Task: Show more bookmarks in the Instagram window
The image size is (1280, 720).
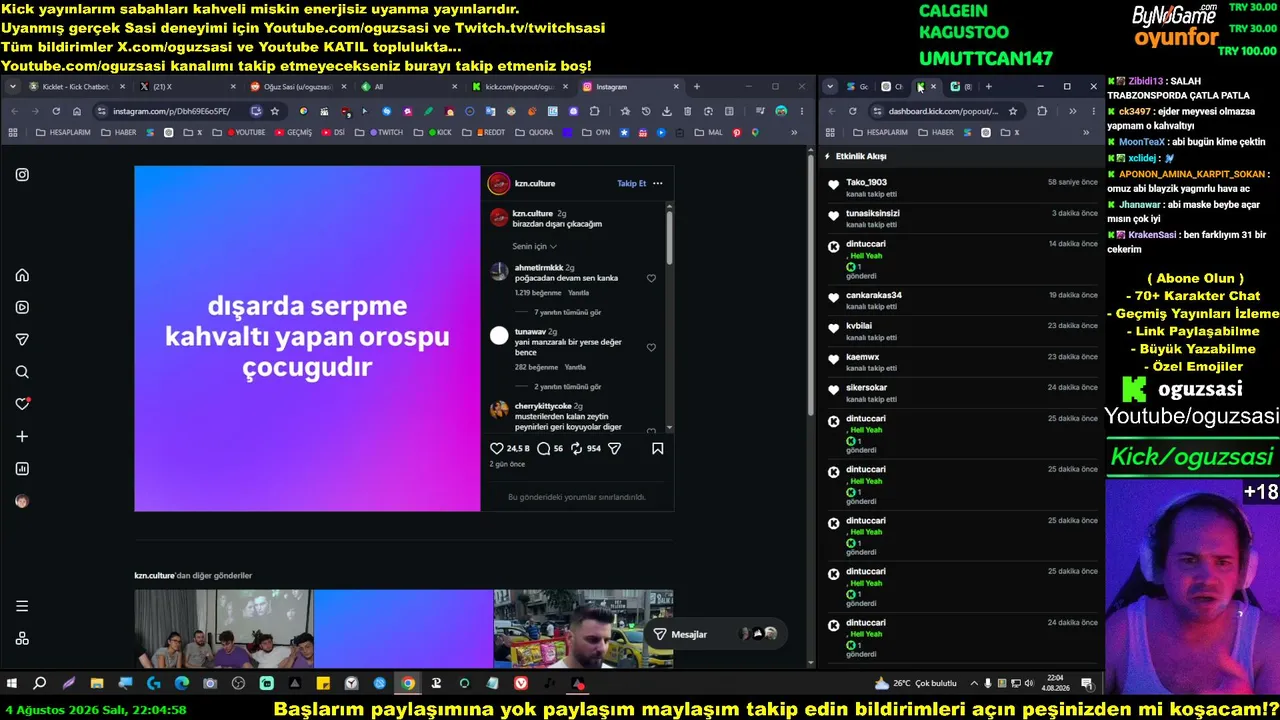Action: [x=794, y=132]
